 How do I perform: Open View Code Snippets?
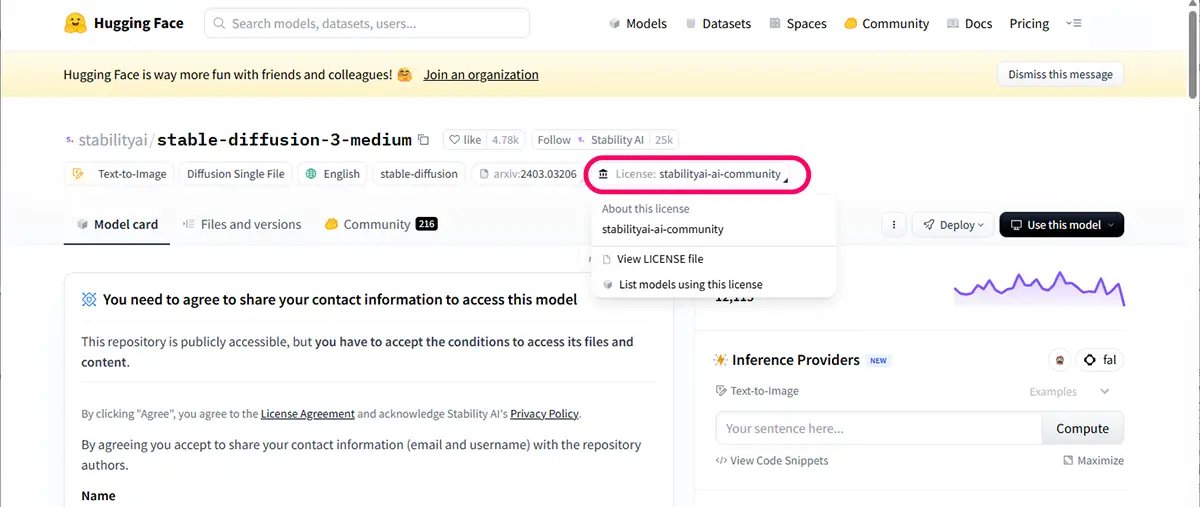coord(772,461)
